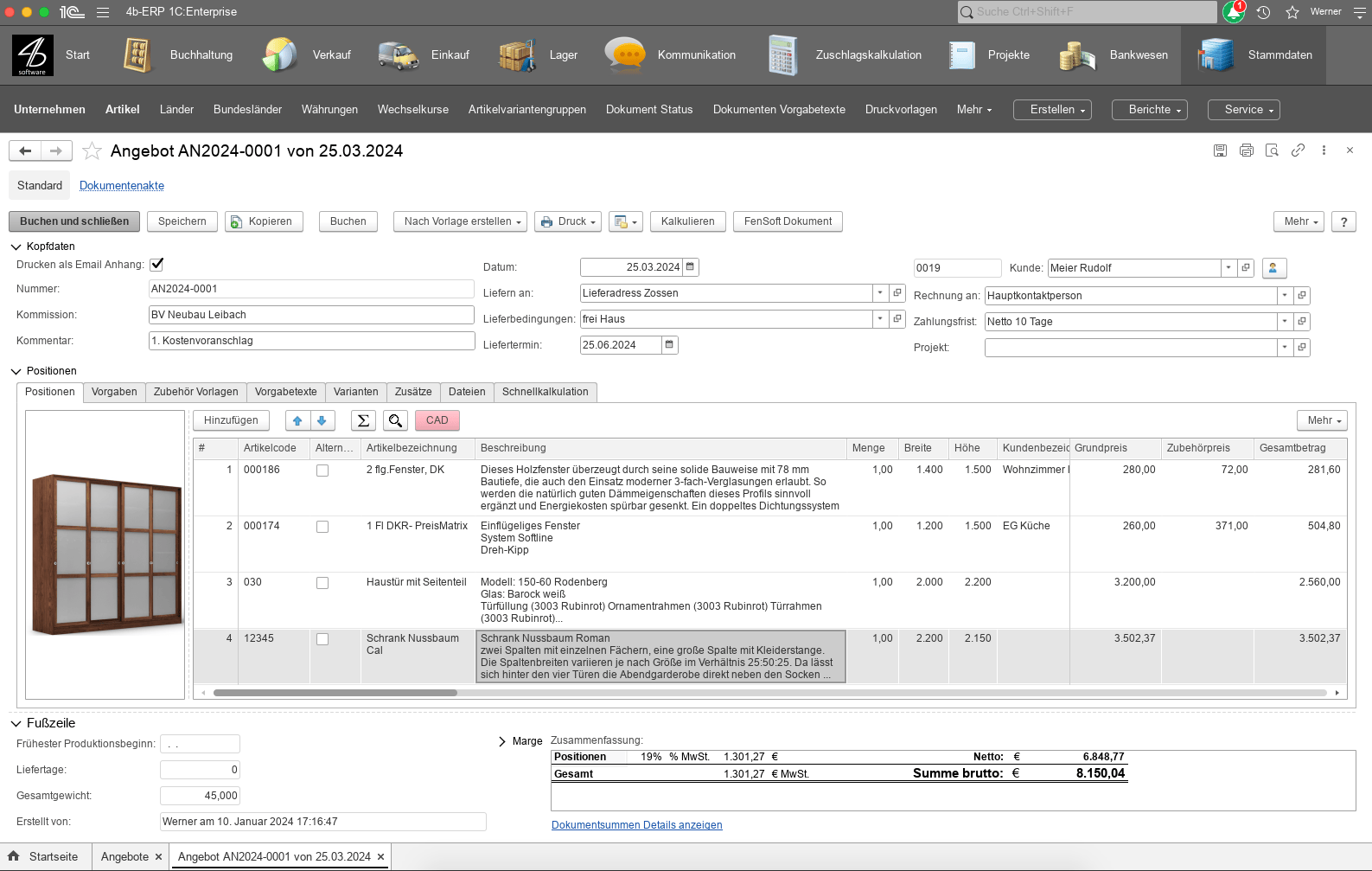Toggle Drucken als Email Anhang checkbox
This screenshot has height=871, width=1372.
tap(156, 265)
